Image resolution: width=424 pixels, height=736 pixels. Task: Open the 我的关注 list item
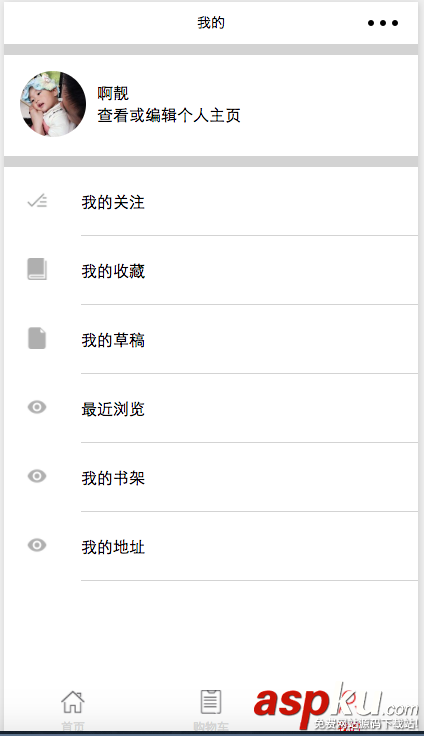tap(211, 202)
